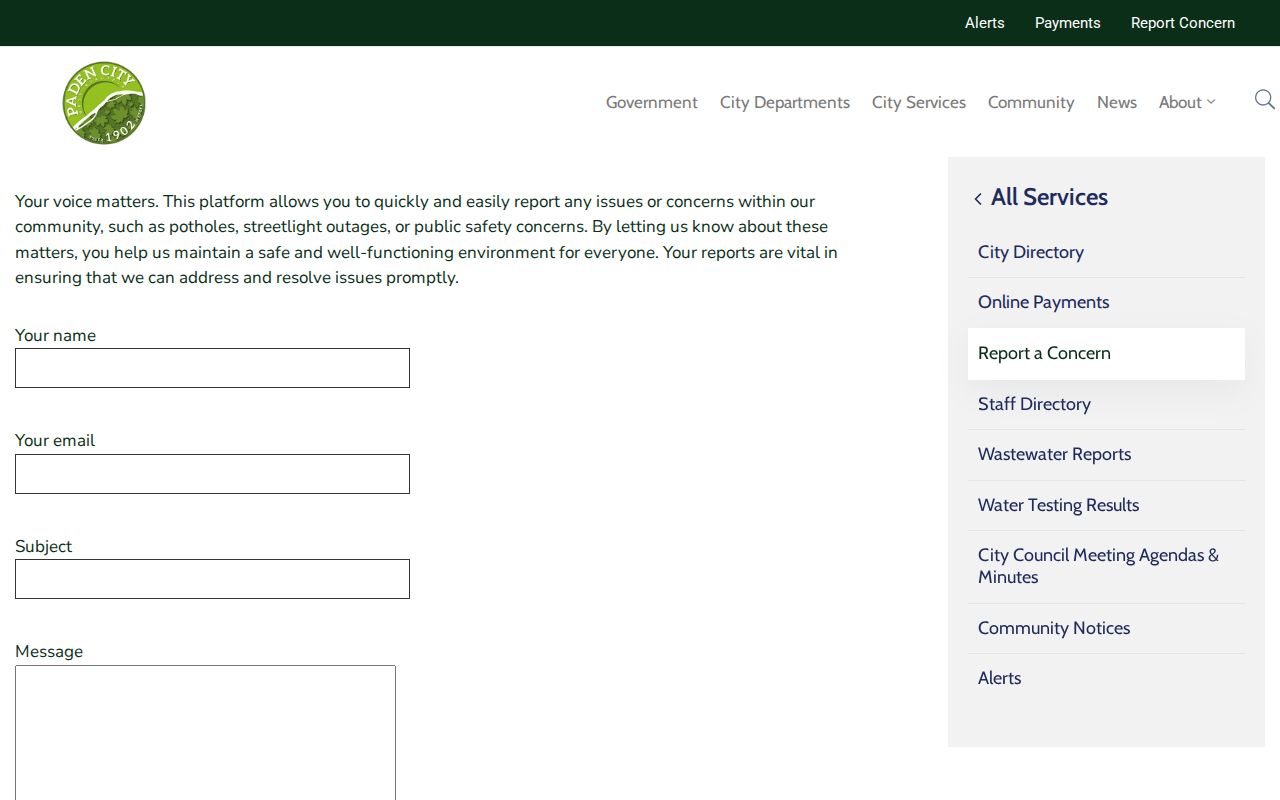Open Wastewater Reports in the sidebar
The image size is (1280, 800).
1106,454
